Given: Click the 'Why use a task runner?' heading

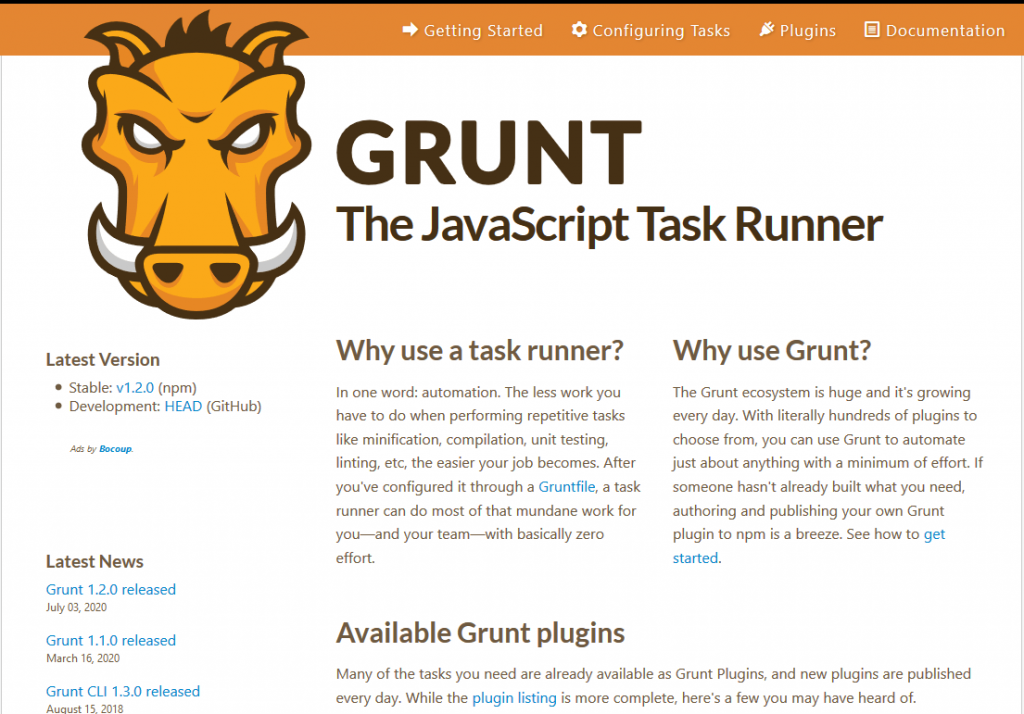Looking at the screenshot, I should pos(480,351).
